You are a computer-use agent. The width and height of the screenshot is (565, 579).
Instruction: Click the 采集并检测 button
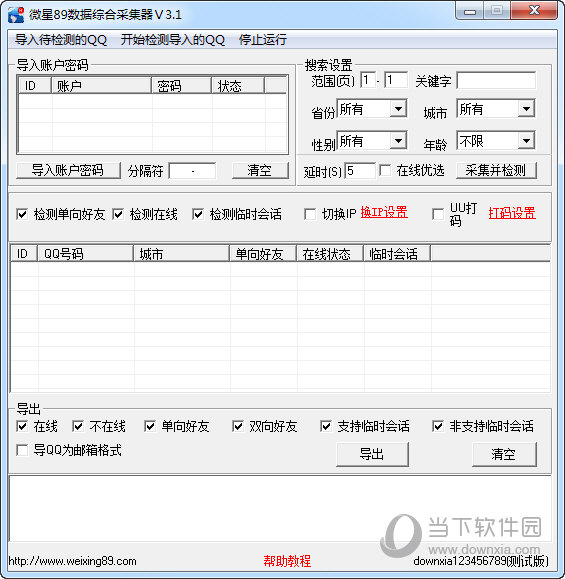[x=496, y=171]
